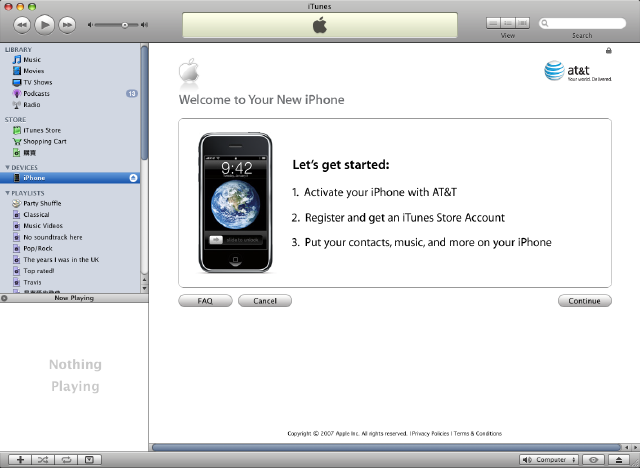
Task: Toggle shuffle mode
Action: point(43,460)
